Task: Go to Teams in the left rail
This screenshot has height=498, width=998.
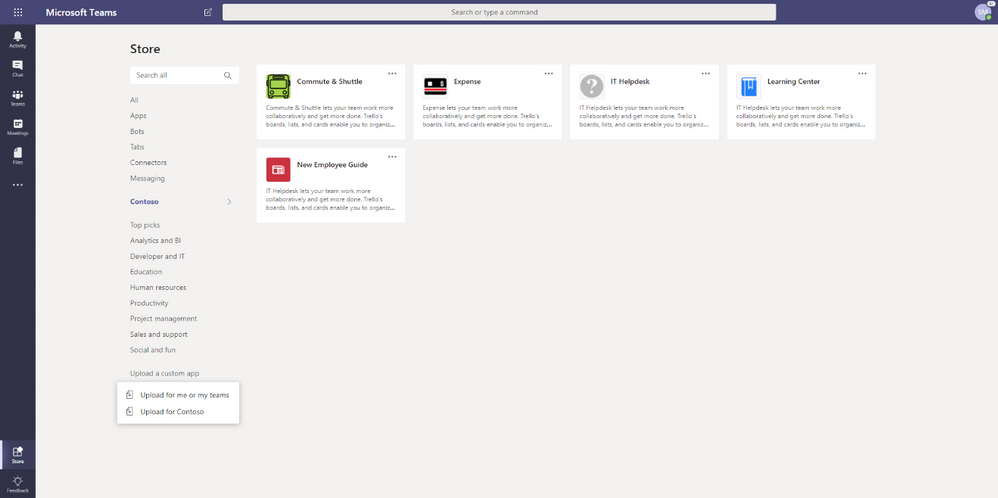Action: tap(18, 98)
